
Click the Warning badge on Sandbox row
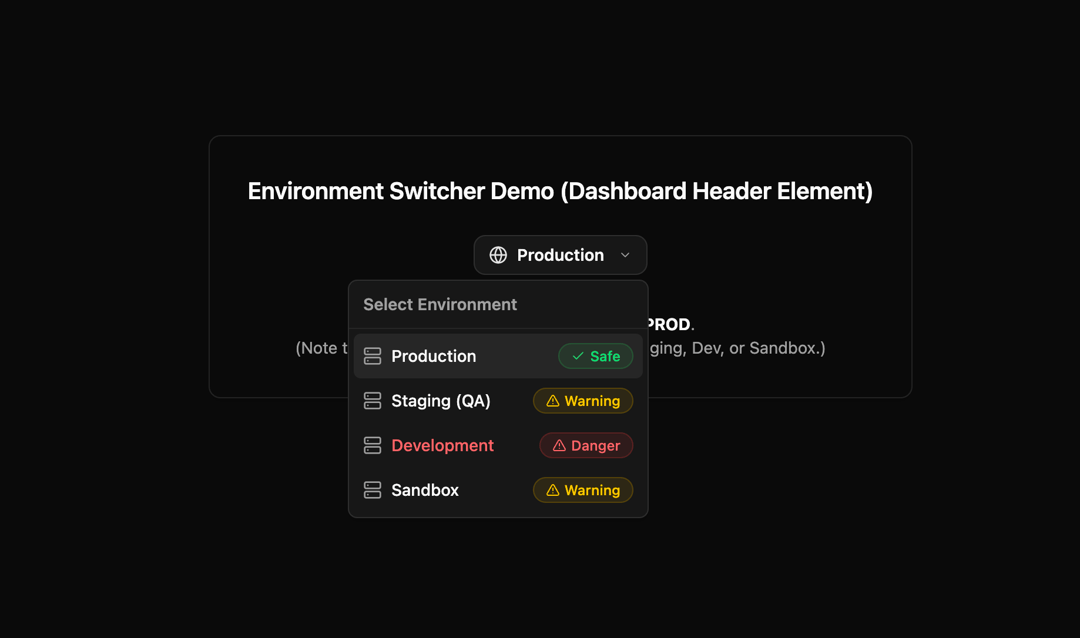coord(583,491)
